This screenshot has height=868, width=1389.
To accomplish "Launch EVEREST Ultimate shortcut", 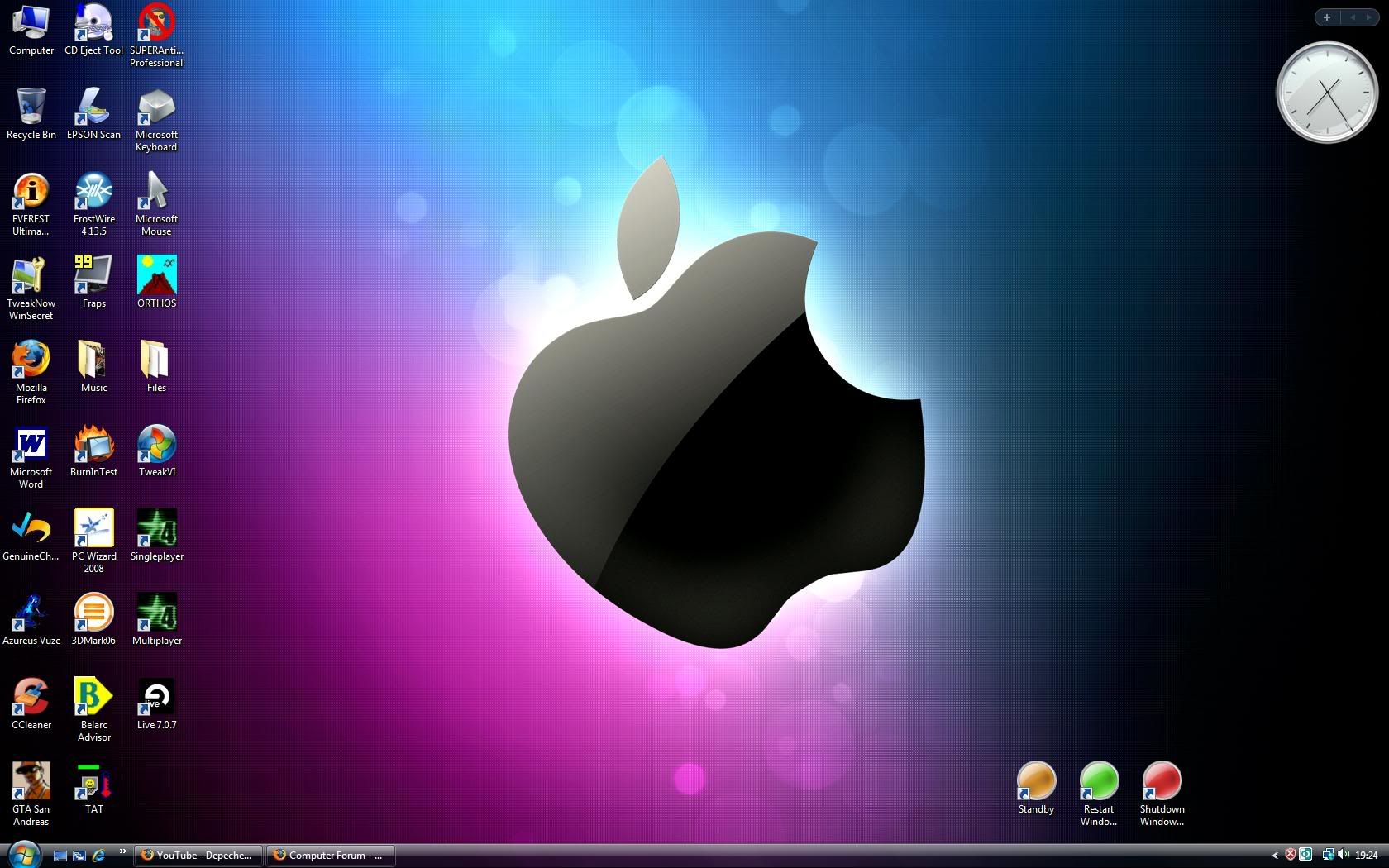I will click(x=31, y=204).
